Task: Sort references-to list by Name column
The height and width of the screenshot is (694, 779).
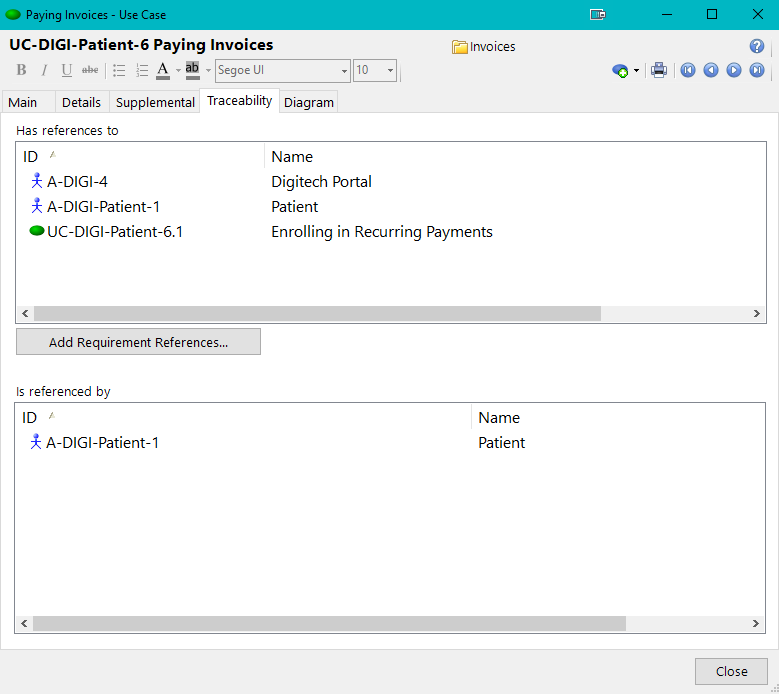Action: [x=514, y=156]
